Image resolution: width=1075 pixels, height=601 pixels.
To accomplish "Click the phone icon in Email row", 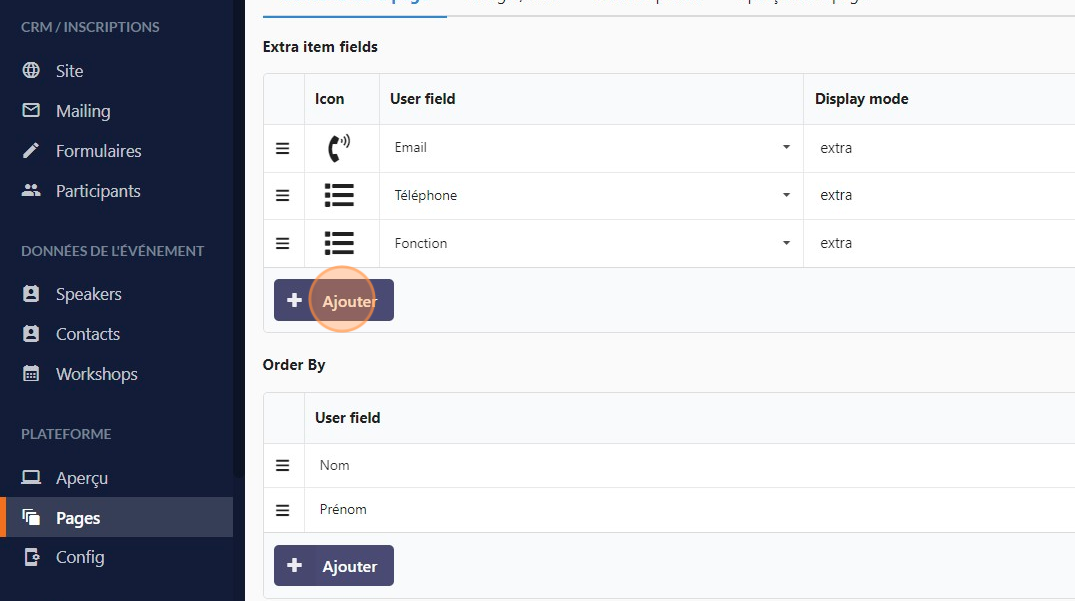I will pos(340,148).
